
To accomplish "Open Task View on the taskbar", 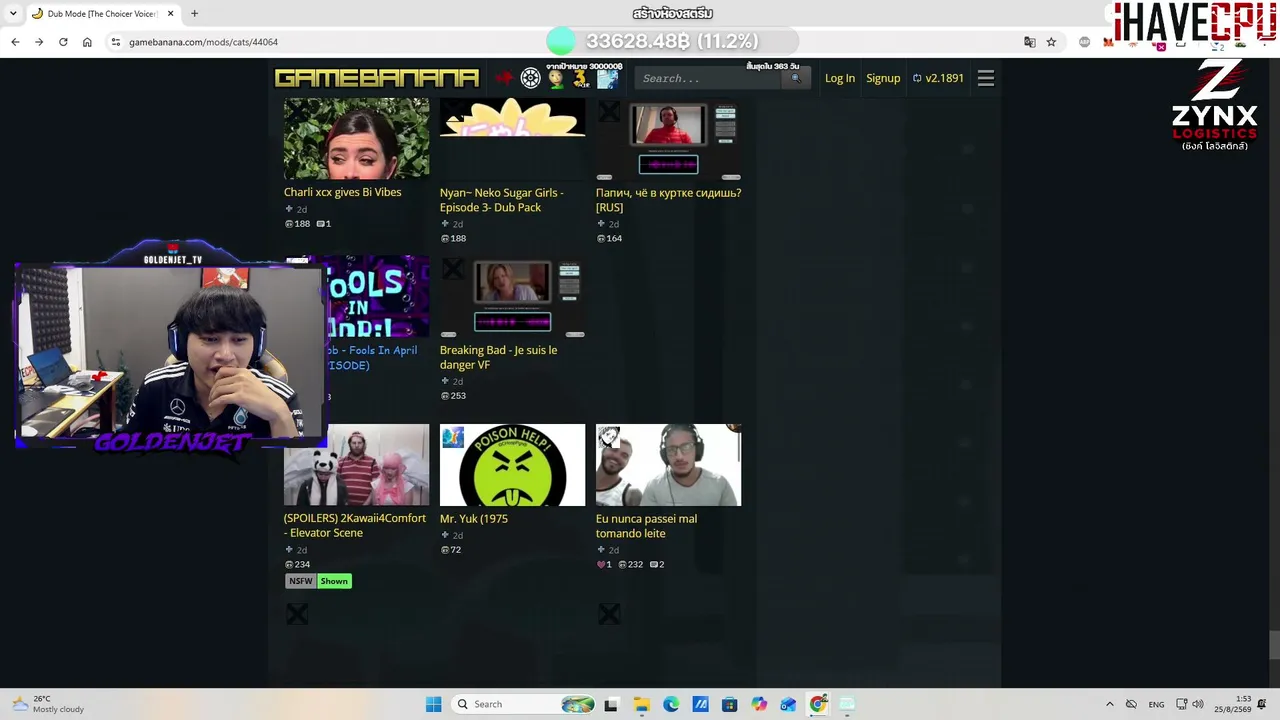I will [611, 704].
